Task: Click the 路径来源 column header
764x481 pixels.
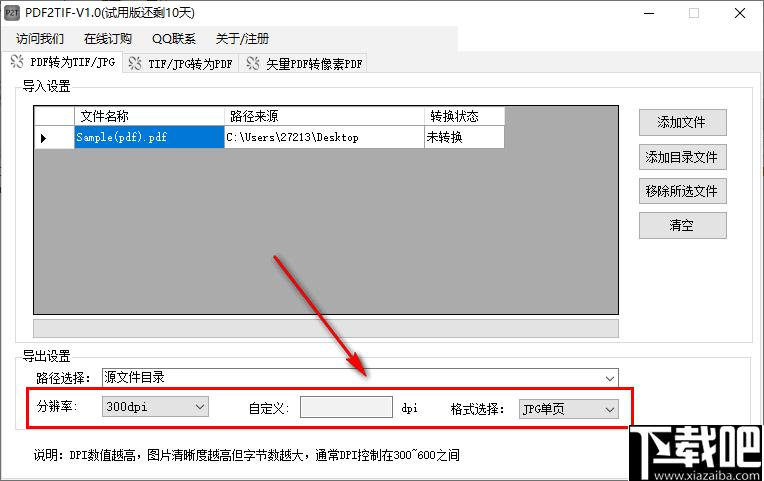Action: tap(324, 116)
